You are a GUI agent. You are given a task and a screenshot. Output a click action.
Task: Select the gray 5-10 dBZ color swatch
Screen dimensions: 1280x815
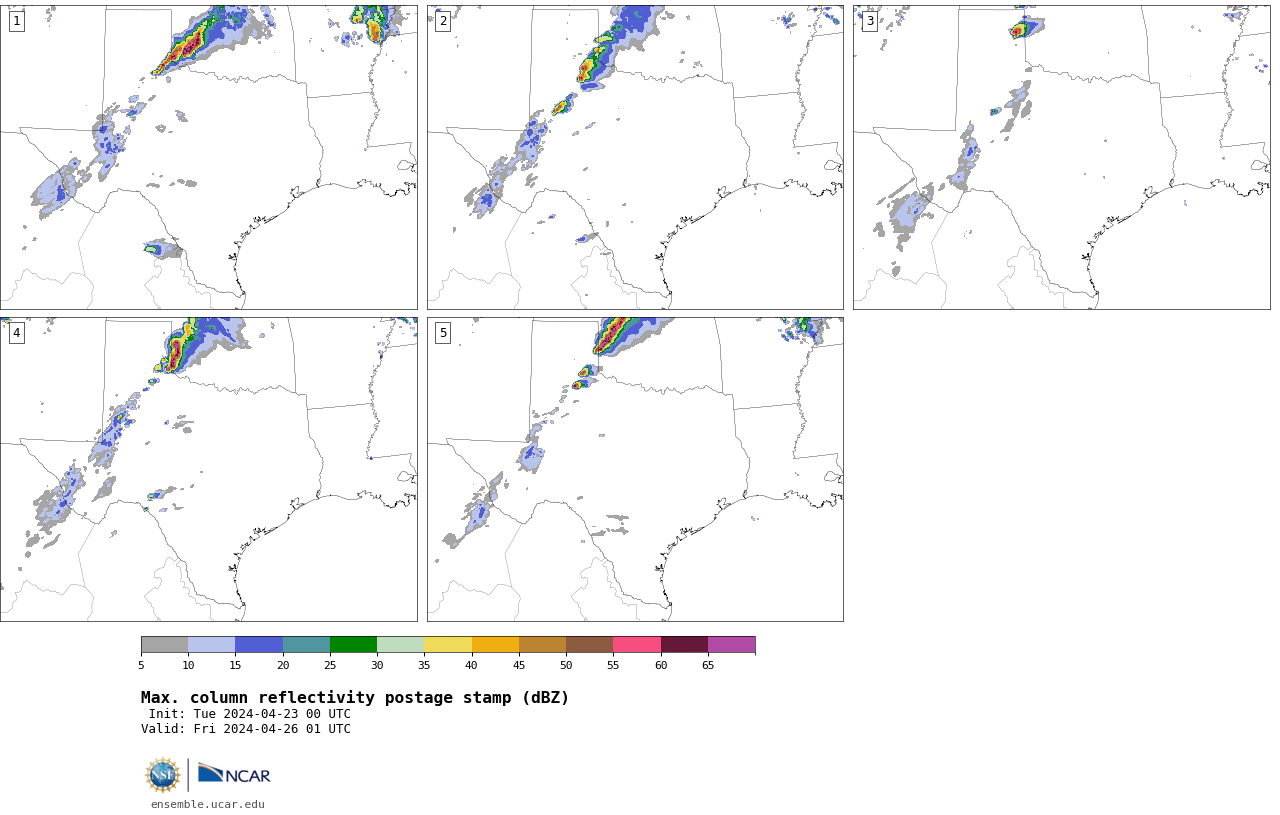(164, 645)
